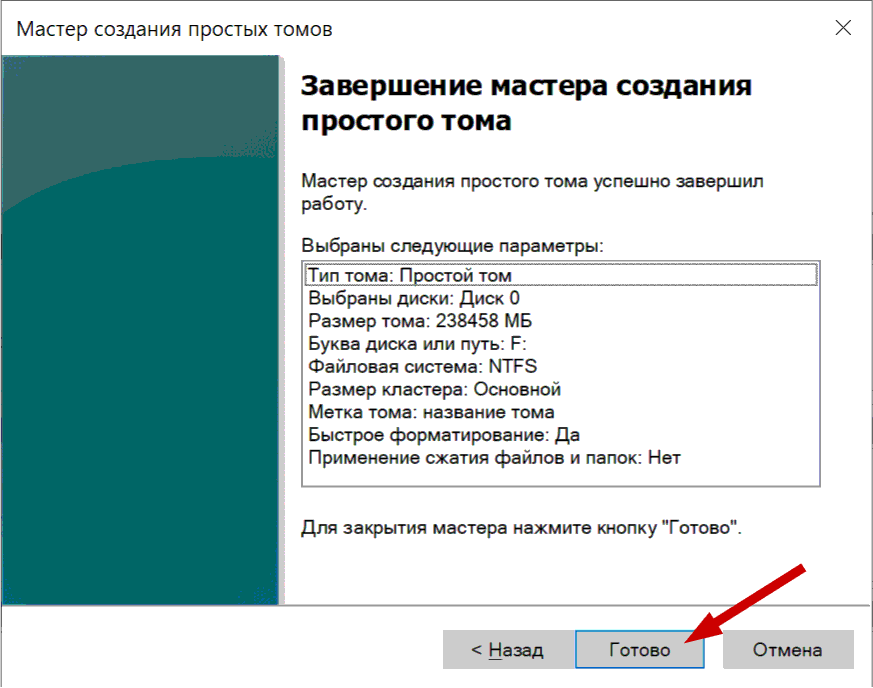Click the hint text about pressing "Готово"

point(521,527)
